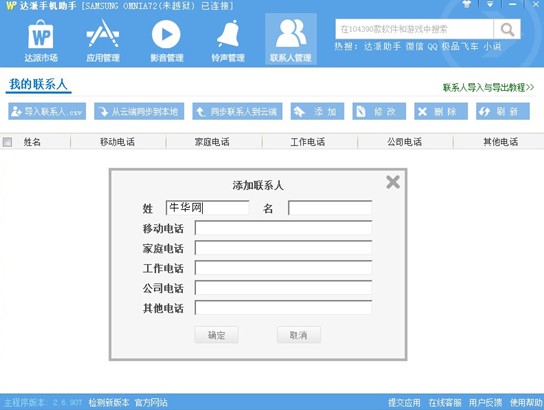Select 联系人管理 contacts tab
Viewport: 544px width, 410px height.
(x=291, y=39)
